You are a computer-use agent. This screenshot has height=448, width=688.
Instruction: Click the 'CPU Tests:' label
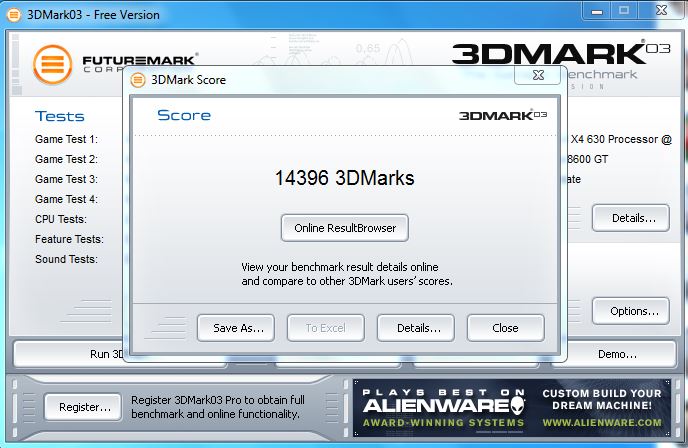pyautogui.click(x=61, y=219)
